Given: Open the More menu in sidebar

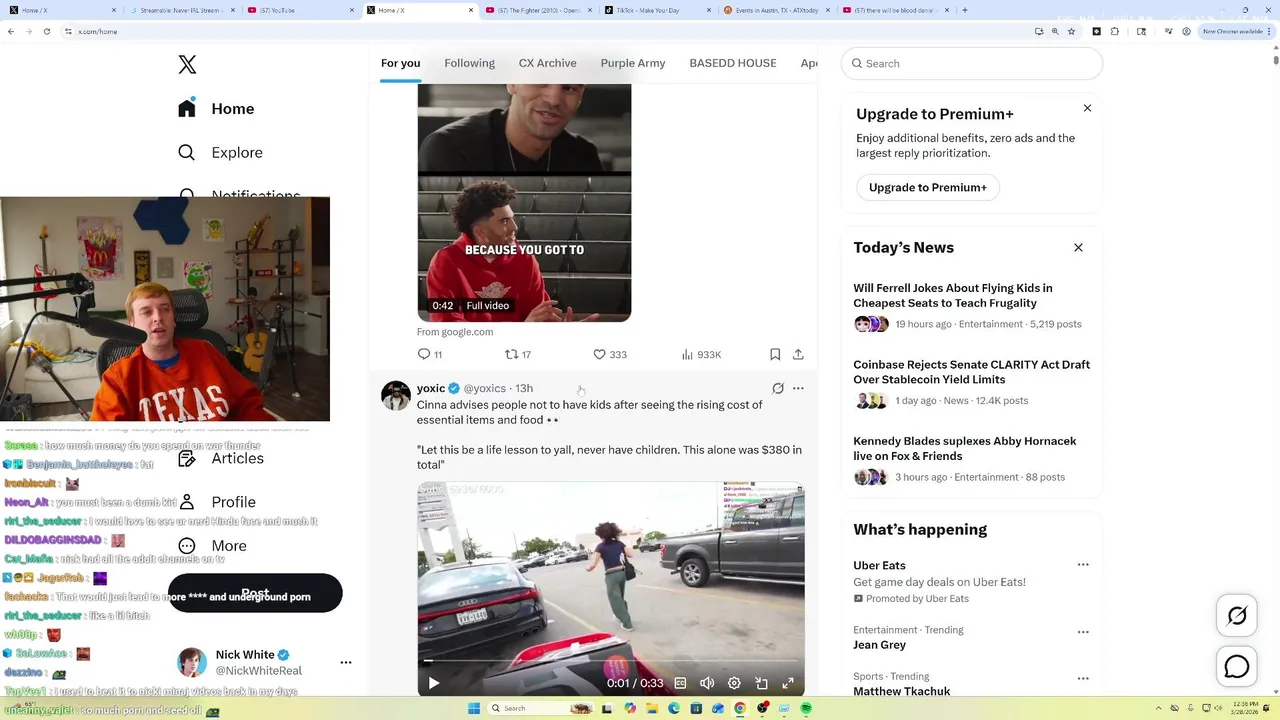Looking at the screenshot, I should 212,546.
